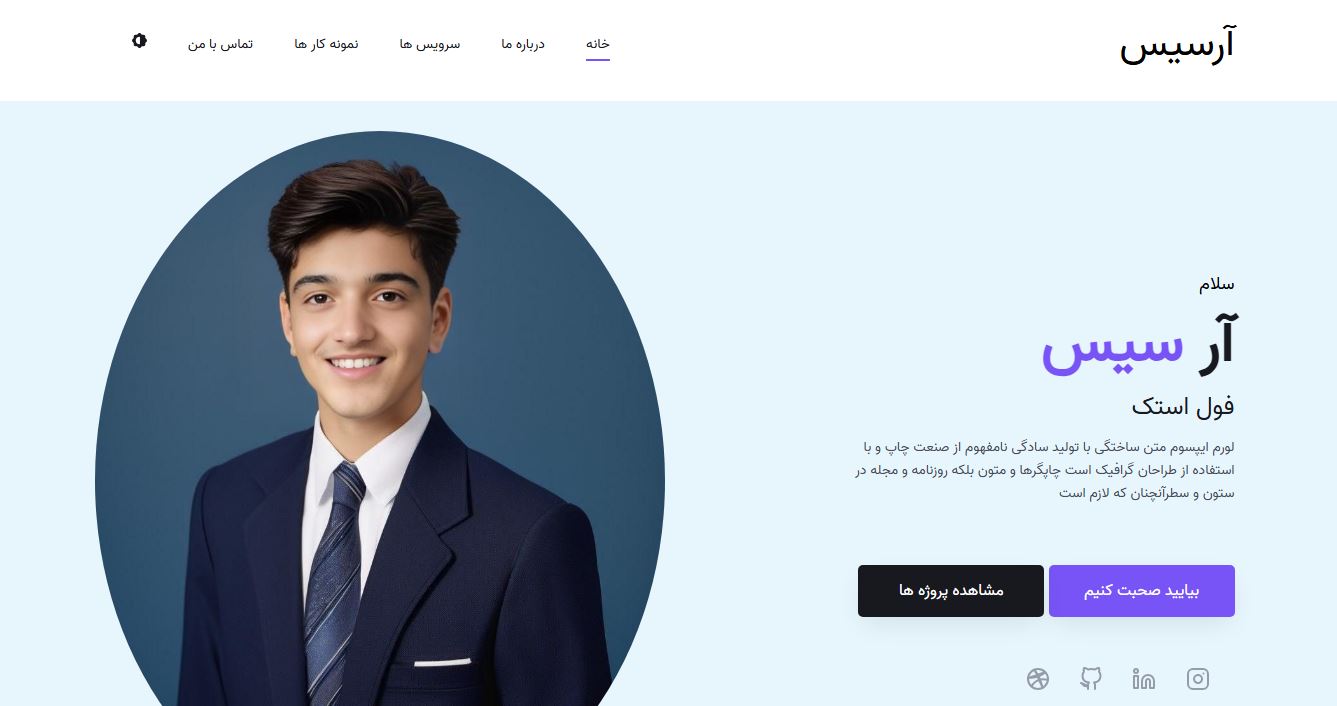1337x706 pixels.
Task: Click the لورم ایپسوم description paragraph
Action: 1045,469
